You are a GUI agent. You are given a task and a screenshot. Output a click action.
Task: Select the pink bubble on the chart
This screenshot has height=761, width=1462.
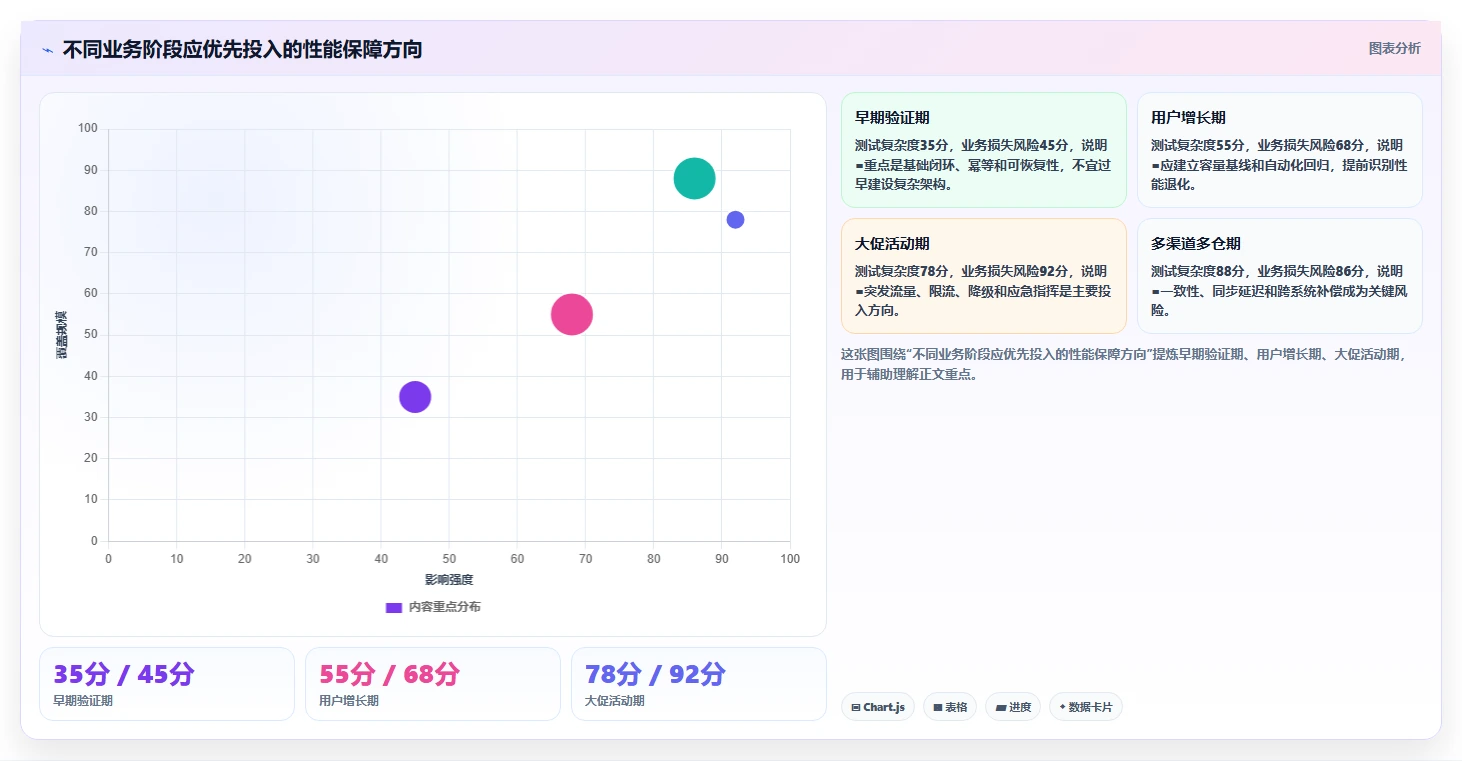tap(572, 314)
